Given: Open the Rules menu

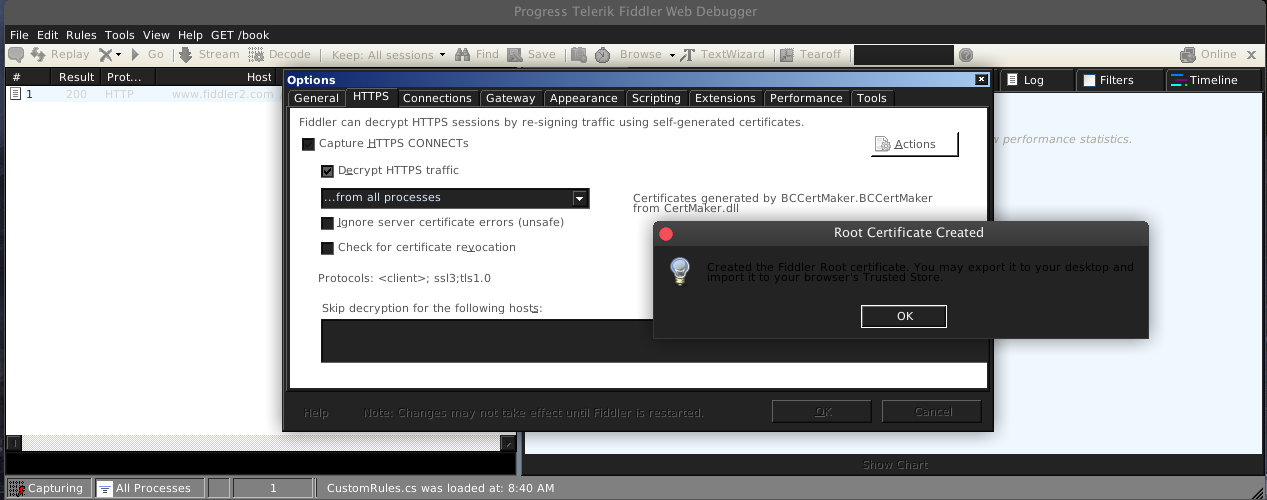Looking at the screenshot, I should 81,35.
